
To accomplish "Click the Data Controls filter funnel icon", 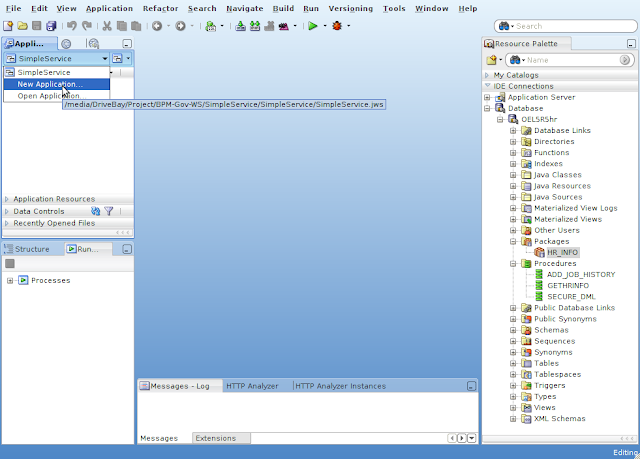I will [109, 211].
